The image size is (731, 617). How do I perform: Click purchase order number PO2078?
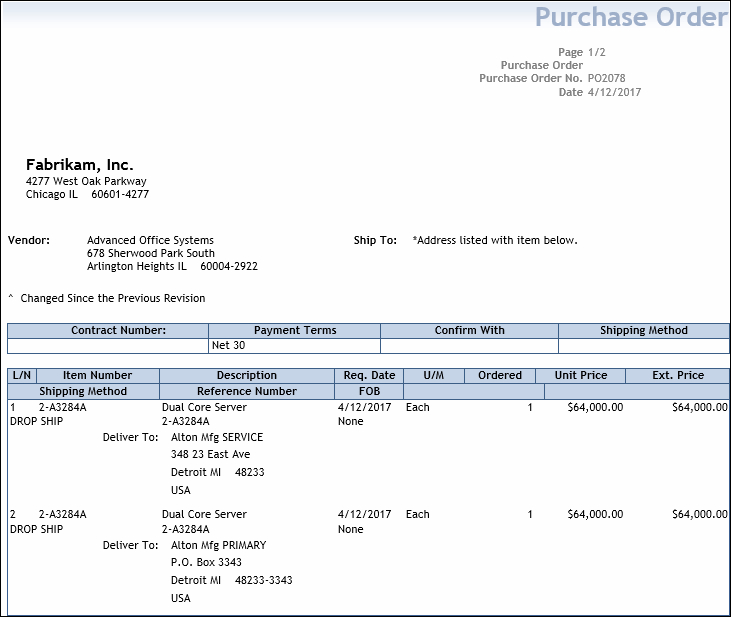[607, 78]
